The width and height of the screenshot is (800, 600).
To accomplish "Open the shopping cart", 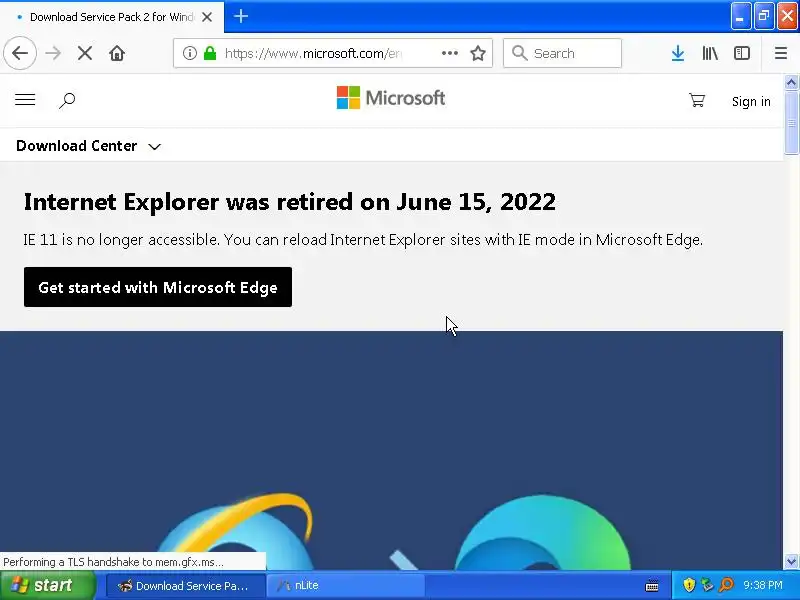I will [697, 100].
